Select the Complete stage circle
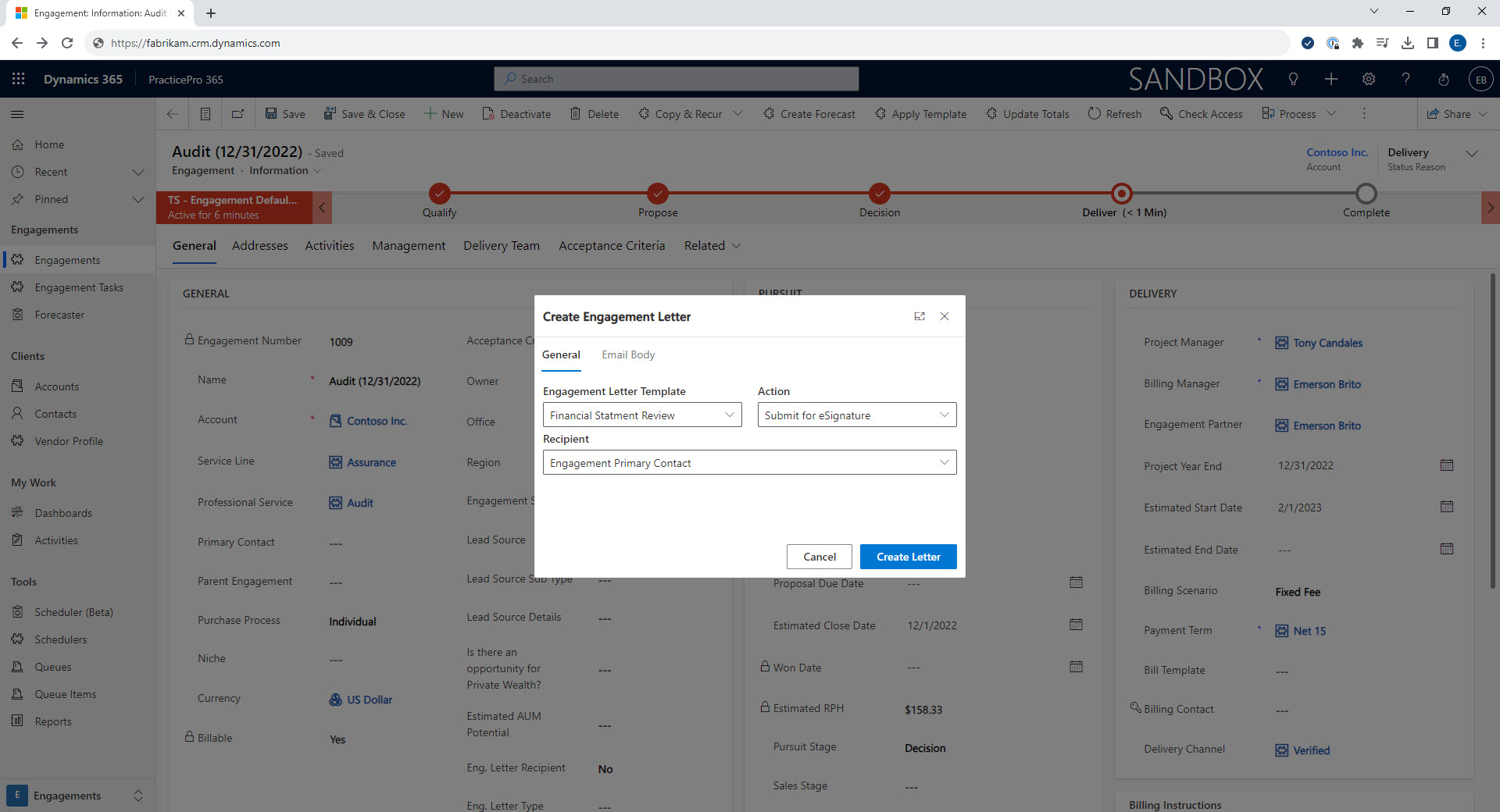 1366,194
